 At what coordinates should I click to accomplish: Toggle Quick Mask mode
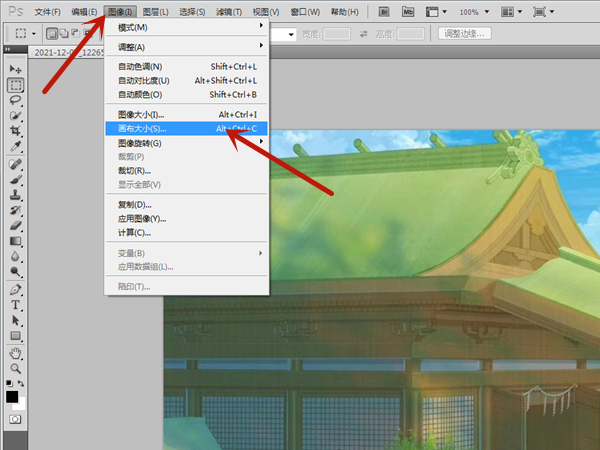point(15,419)
